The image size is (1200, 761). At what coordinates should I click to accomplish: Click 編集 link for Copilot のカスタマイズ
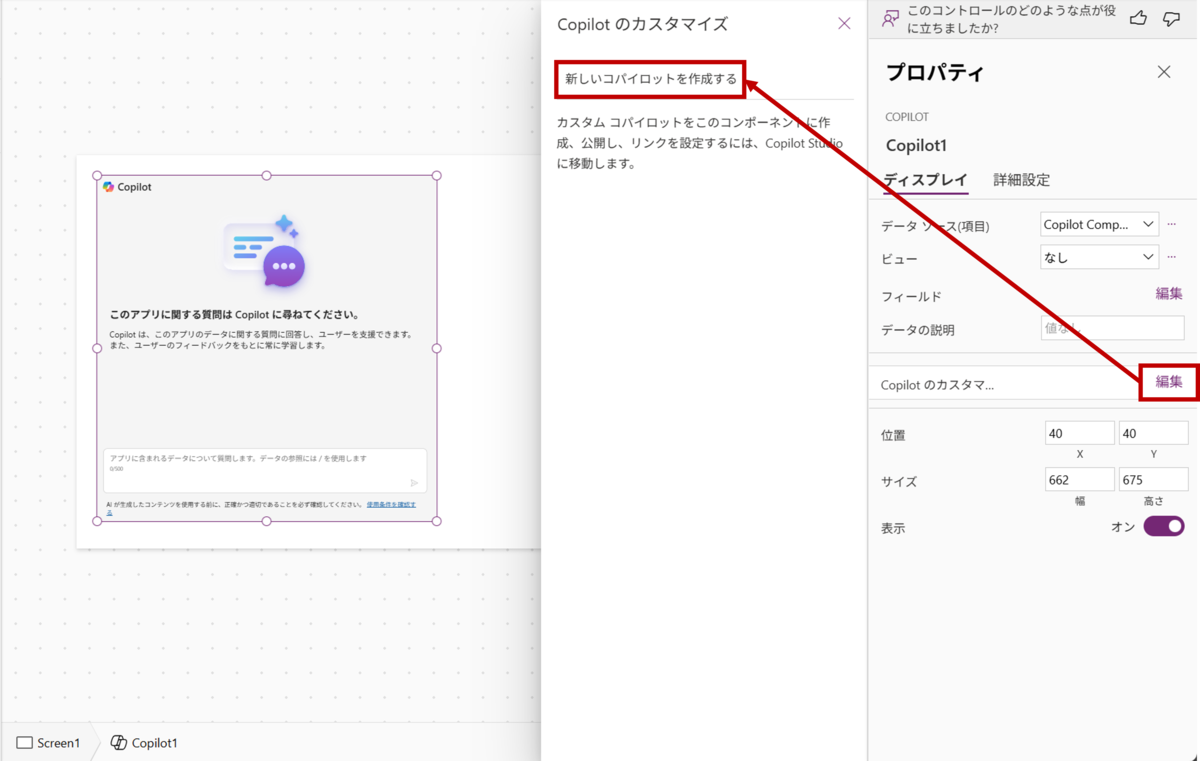1169,381
